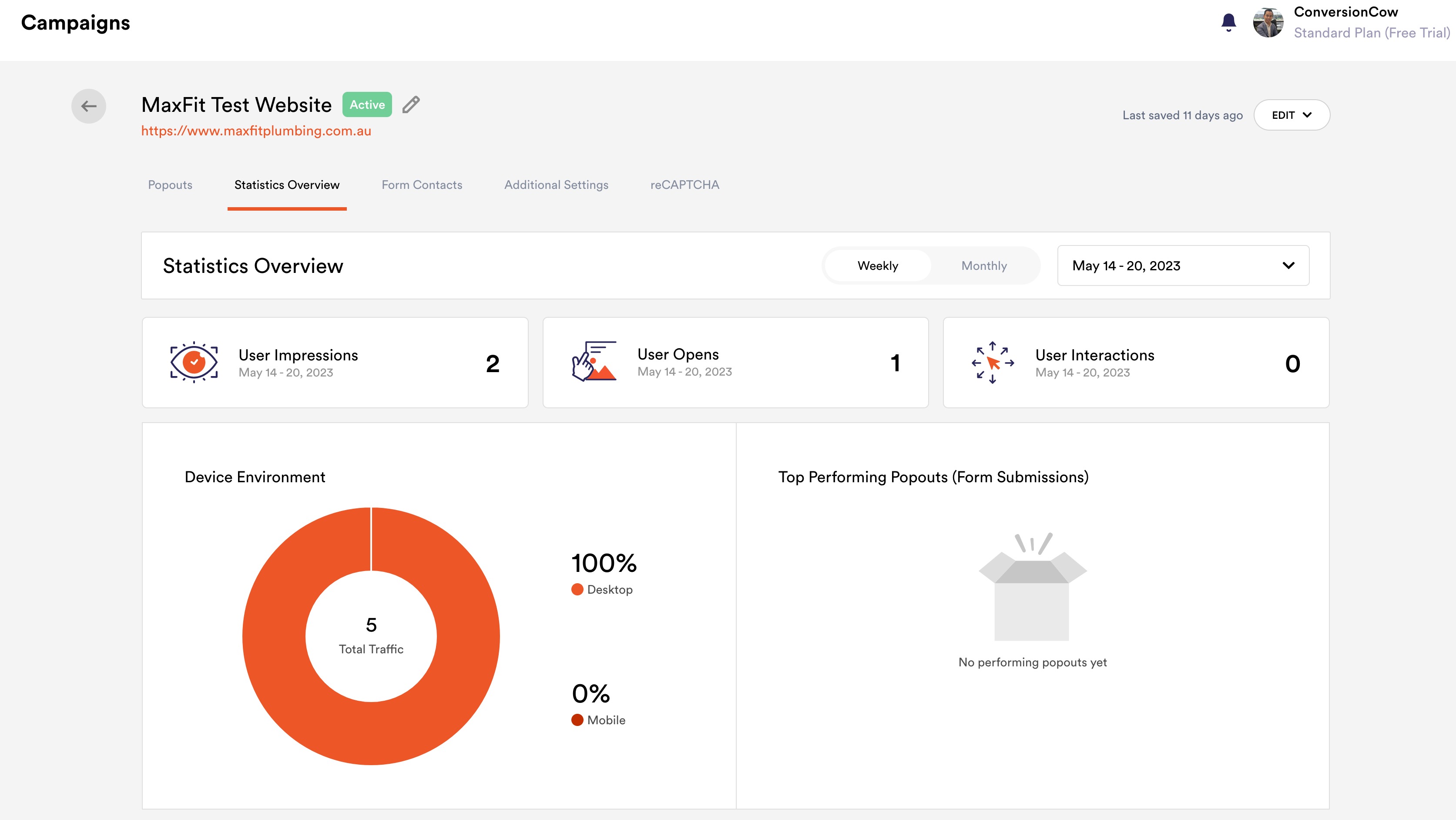Click the ConversionCow profile avatar

pyautogui.click(x=1268, y=23)
